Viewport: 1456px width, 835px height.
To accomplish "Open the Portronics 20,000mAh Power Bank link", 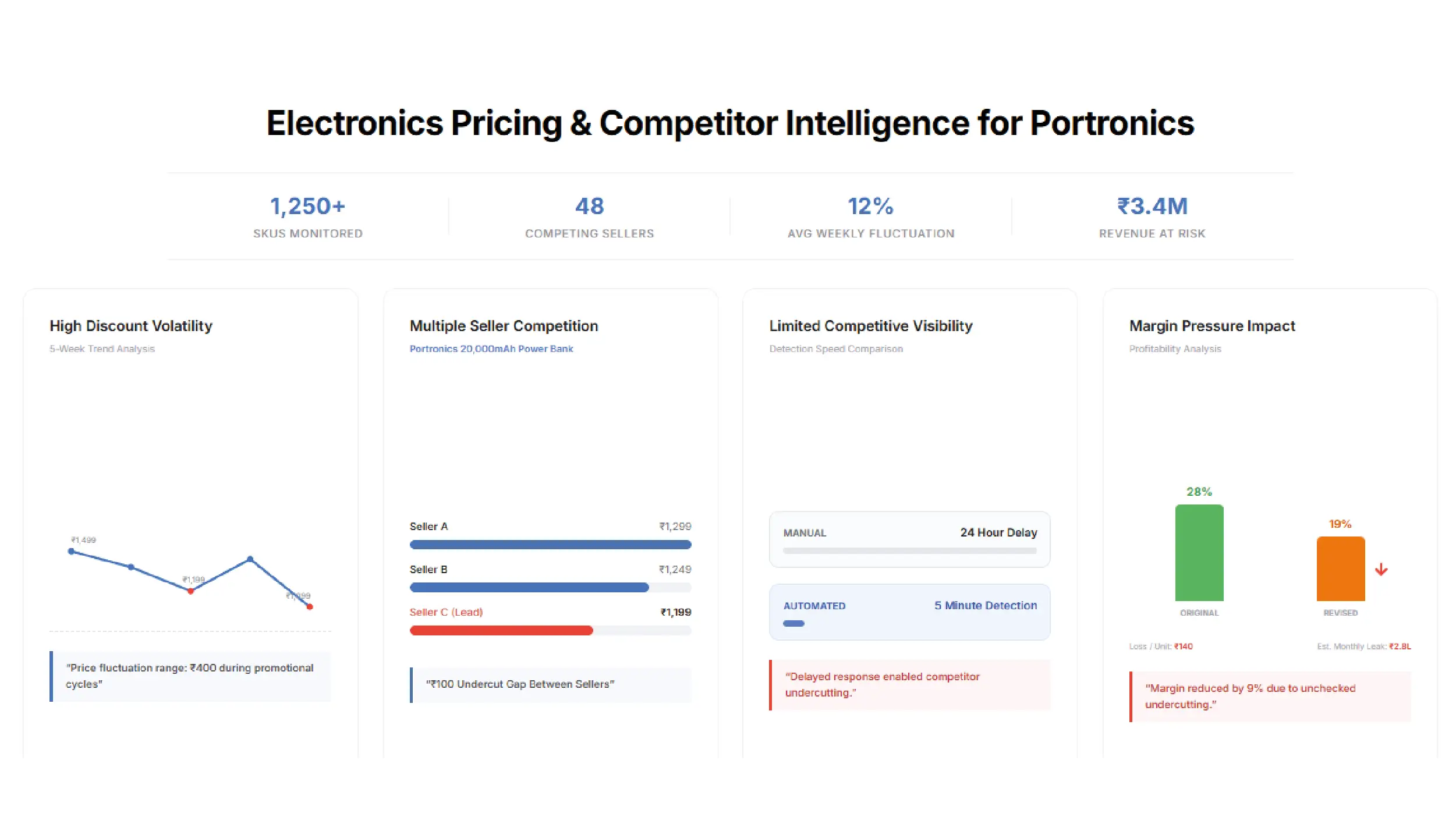I will click(x=491, y=349).
